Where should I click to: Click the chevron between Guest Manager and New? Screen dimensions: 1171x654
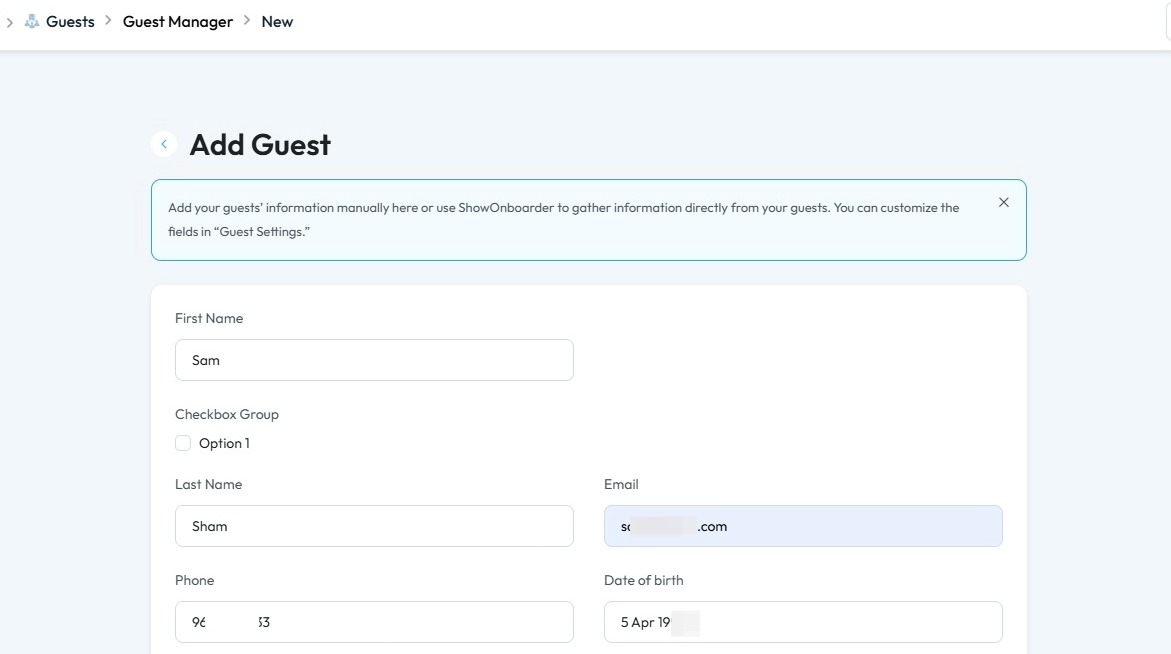[247, 22]
